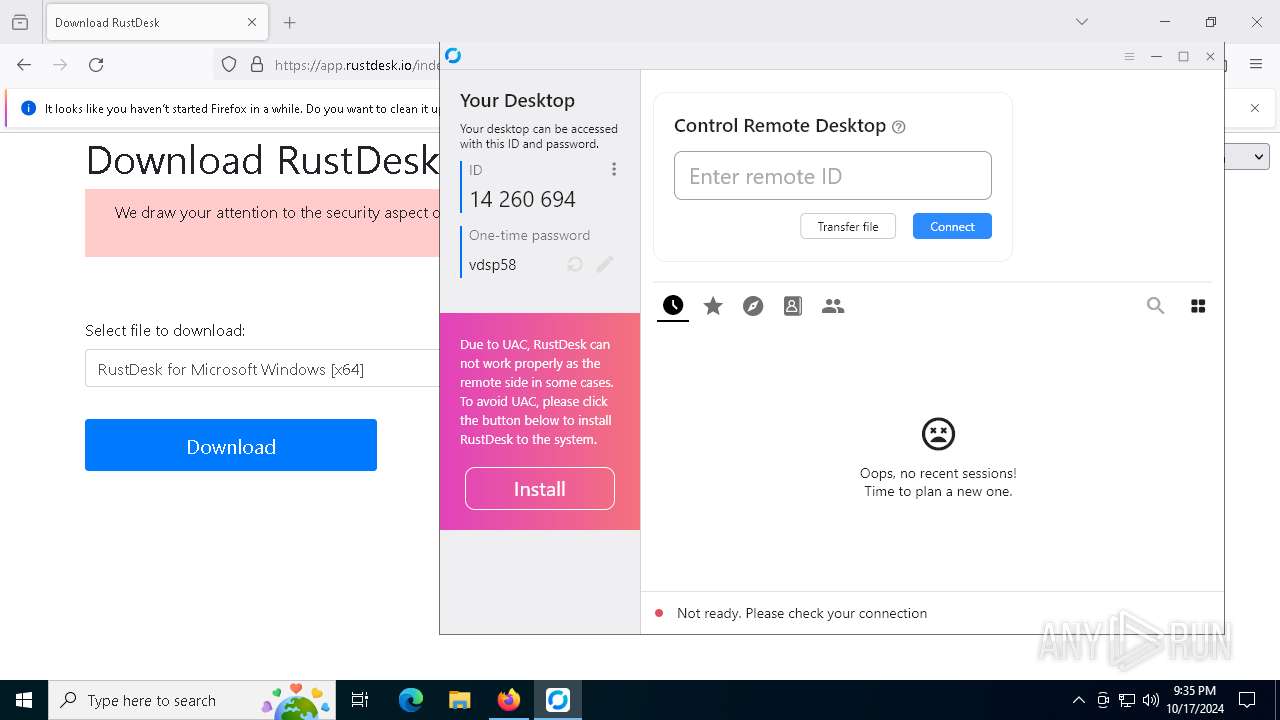Image resolution: width=1280 pixels, height=720 pixels.
Task: Open the RustDesk settings hamburger menu
Action: (x=1129, y=57)
